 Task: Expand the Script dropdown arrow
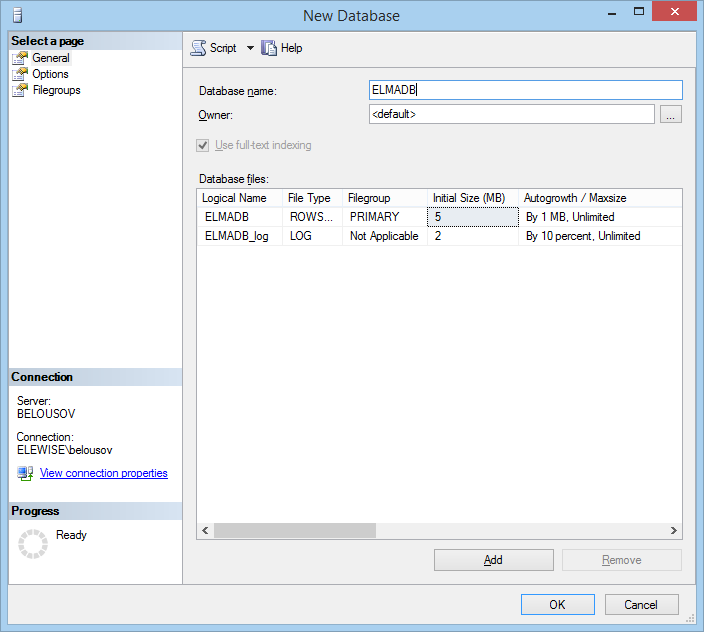(250, 48)
